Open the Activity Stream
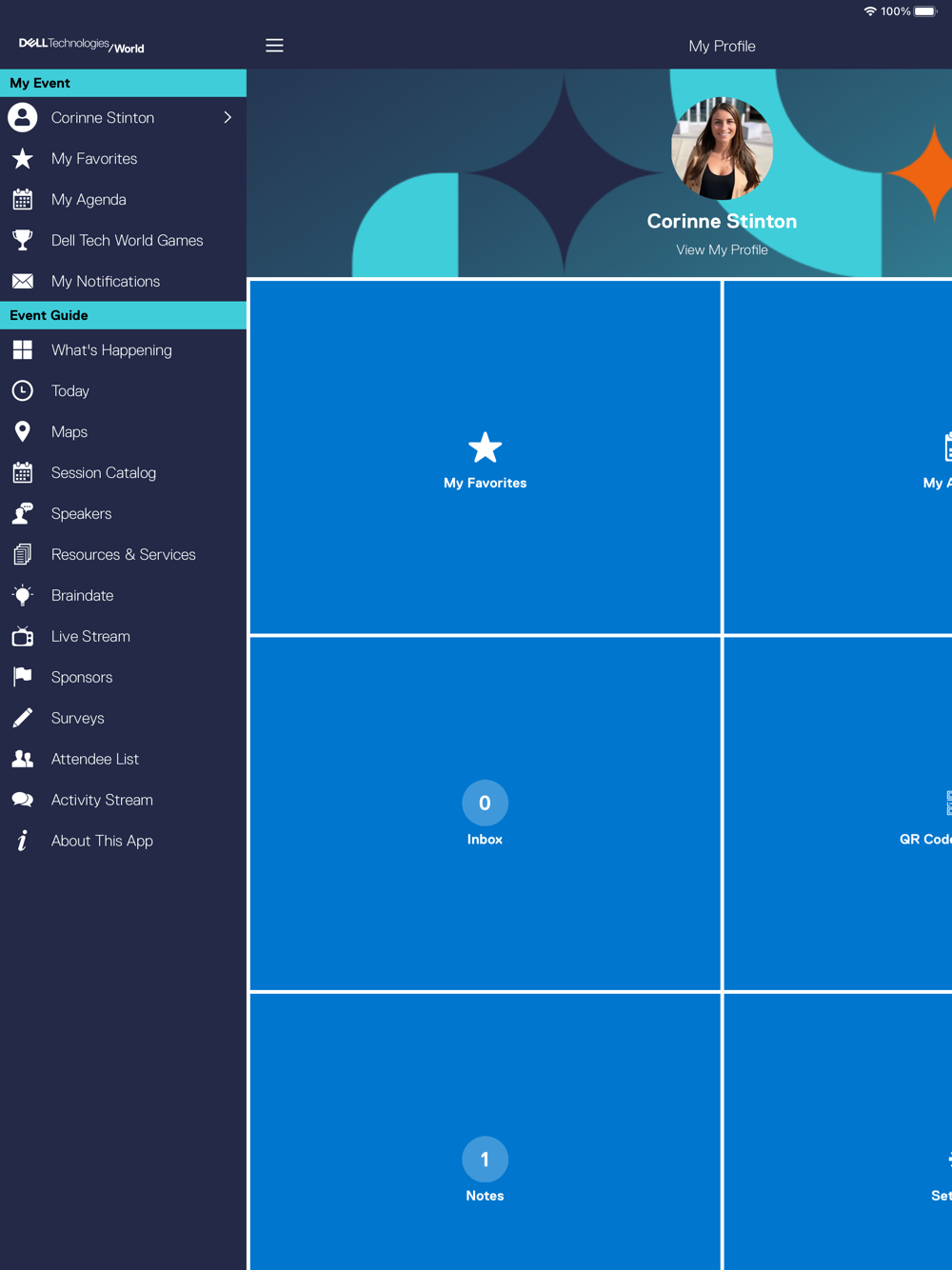 click(x=123, y=800)
